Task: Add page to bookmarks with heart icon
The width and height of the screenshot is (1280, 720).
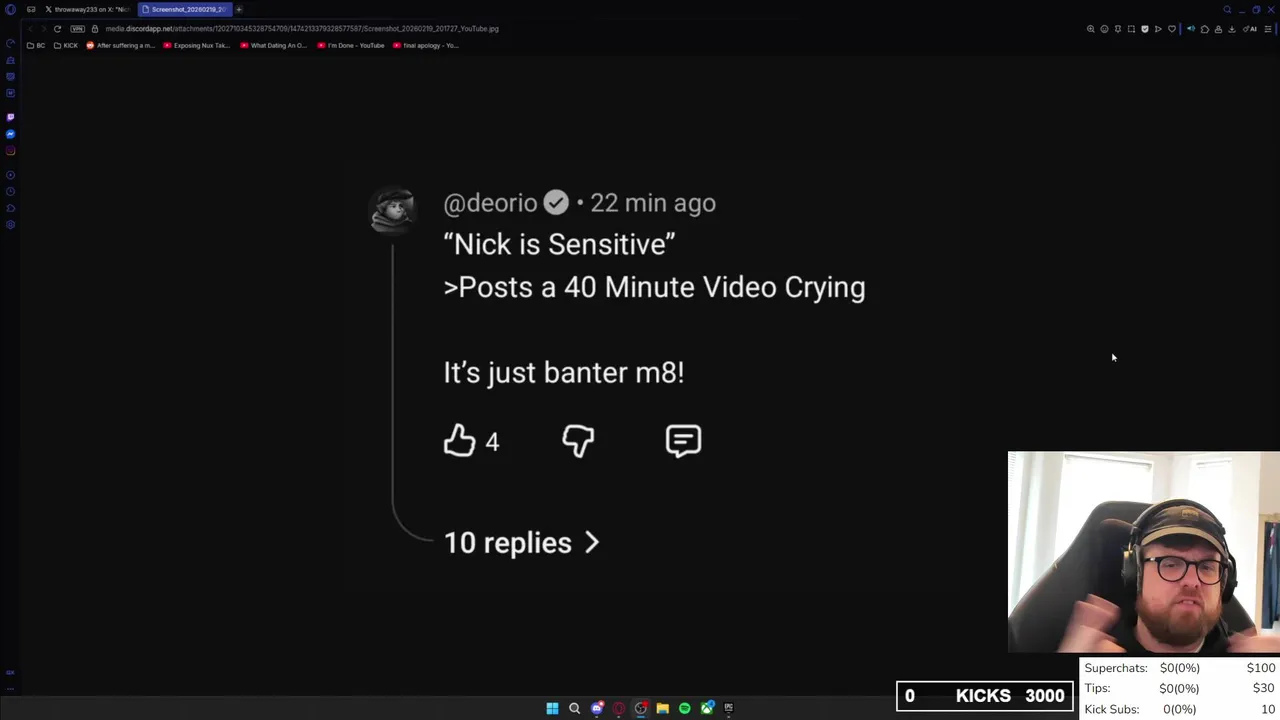Action: (1172, 29)
